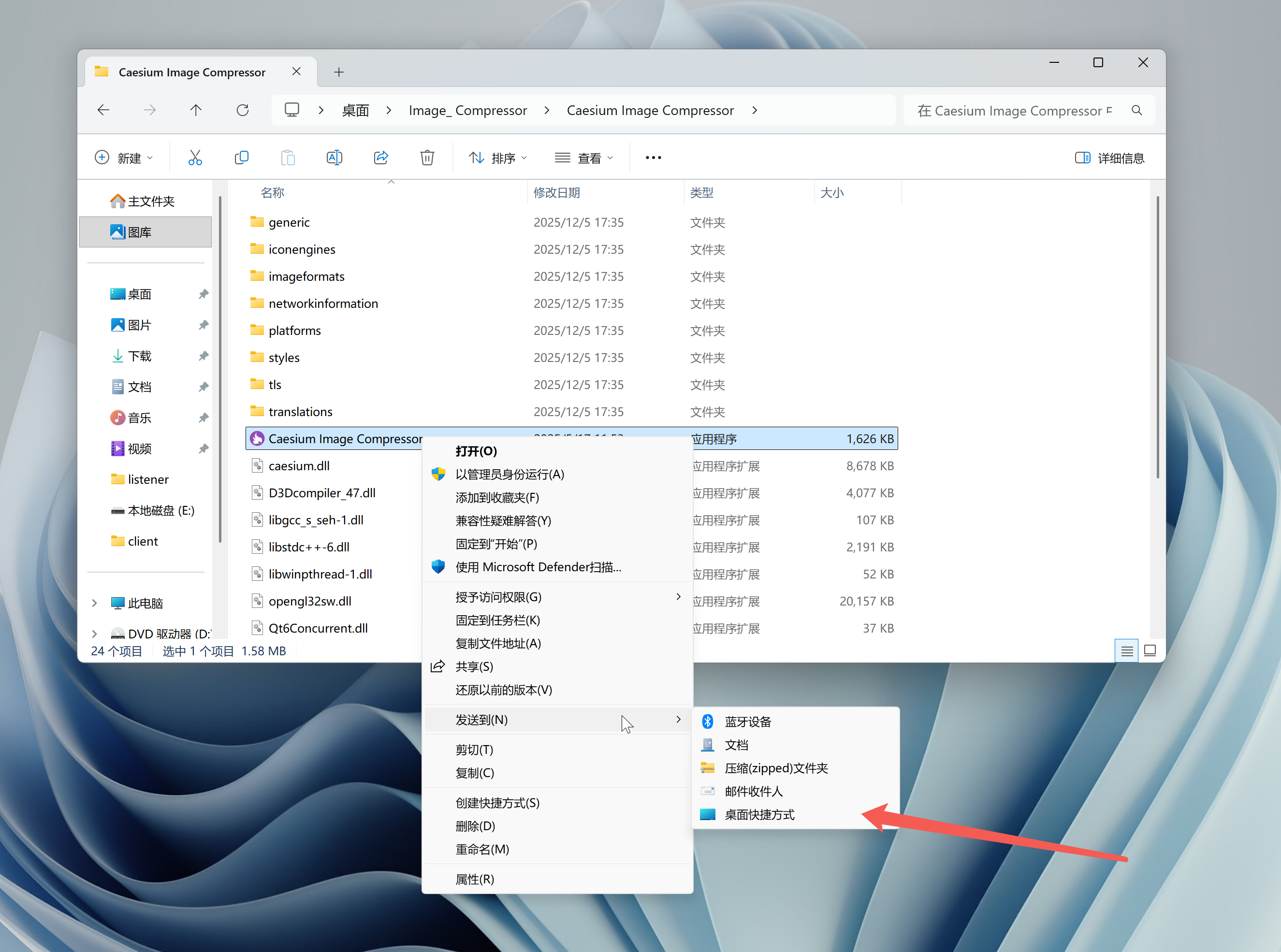Switch to details list view in status bar

pos(1126,650)
